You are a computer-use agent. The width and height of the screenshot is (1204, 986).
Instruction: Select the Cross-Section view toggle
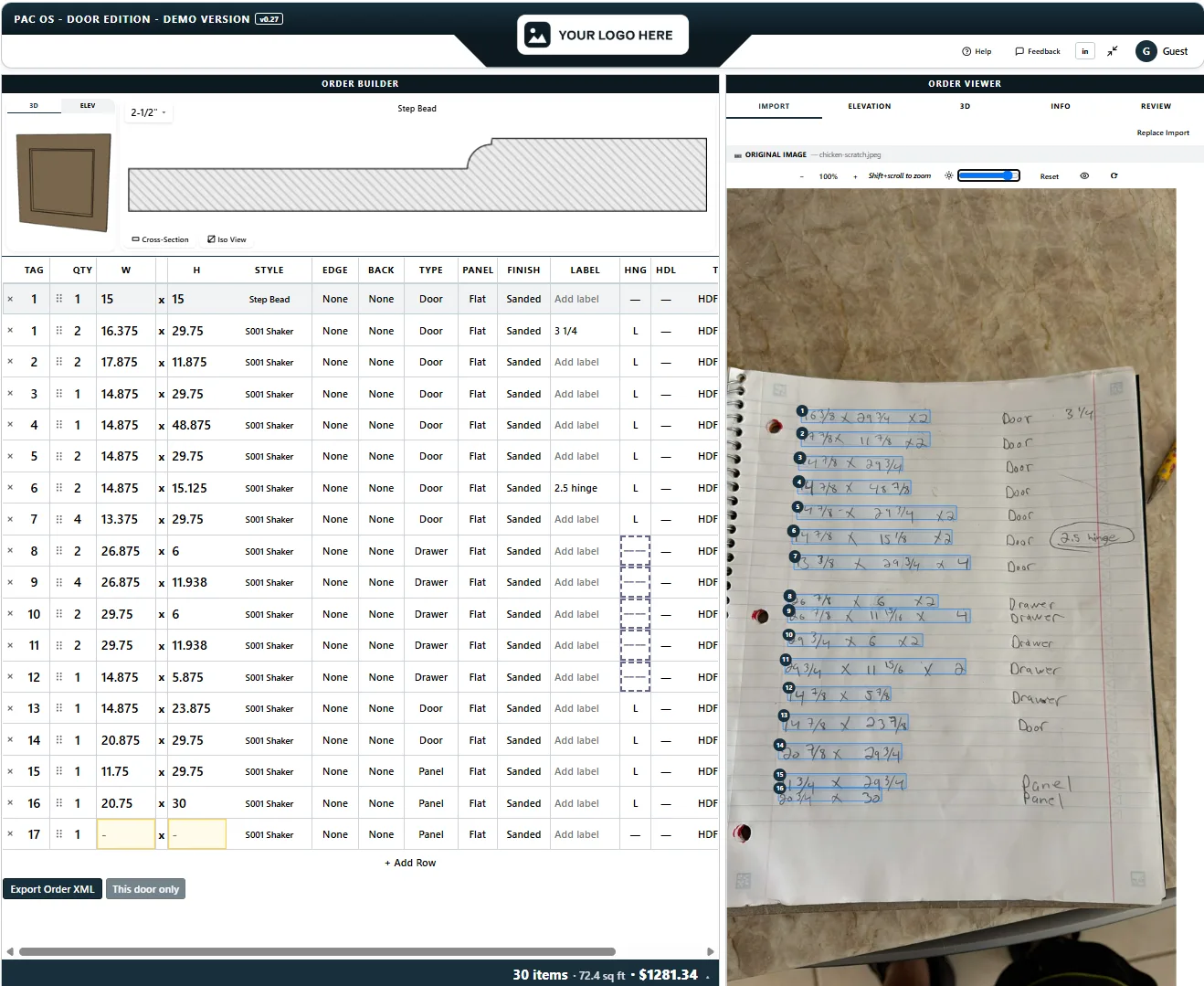(x=160, y=239)
